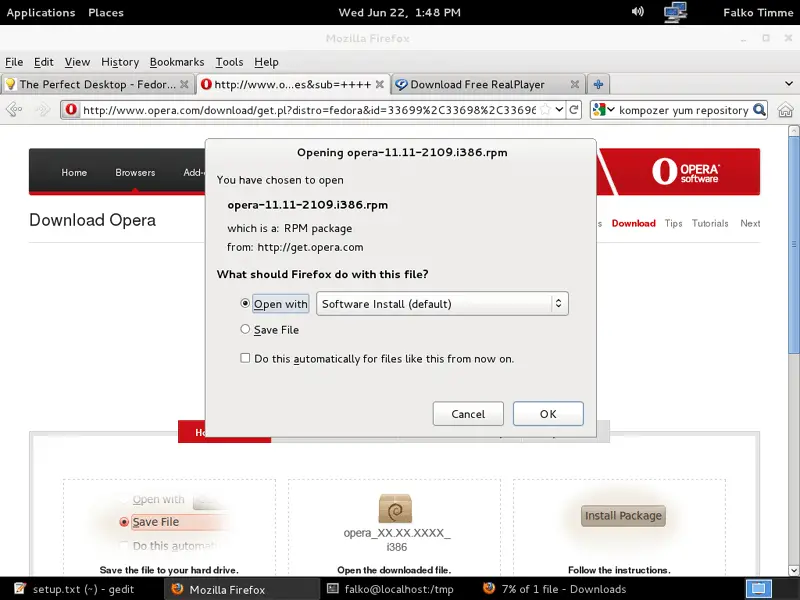Check Do this automatically for files like this
This screenshot has height=600, width=800.
(x=245, y=358)
